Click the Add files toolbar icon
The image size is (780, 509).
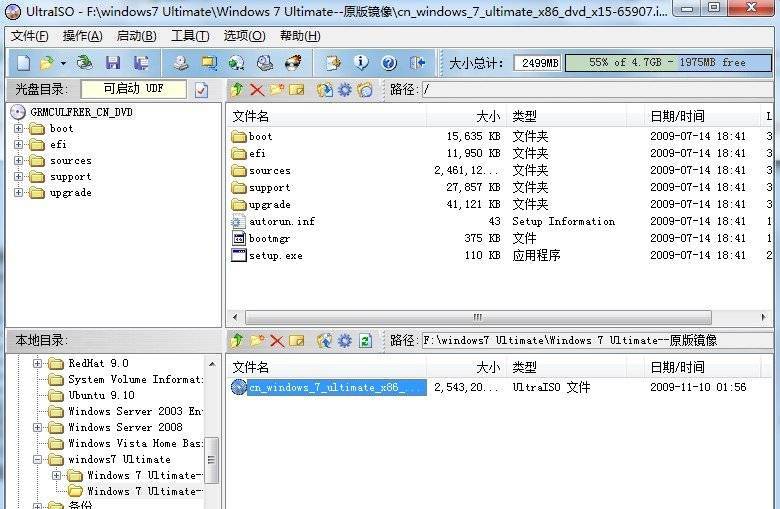[x=332, y=63]
